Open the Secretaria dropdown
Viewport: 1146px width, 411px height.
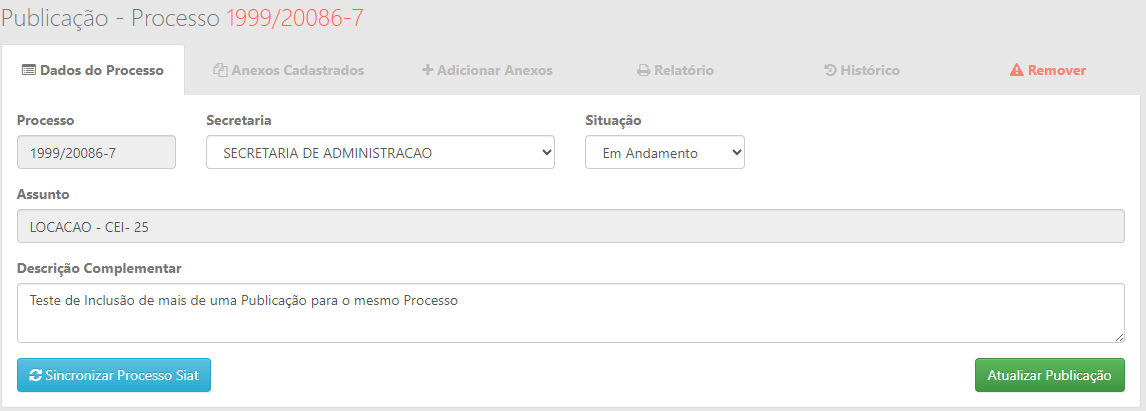(x=380, y=153)
